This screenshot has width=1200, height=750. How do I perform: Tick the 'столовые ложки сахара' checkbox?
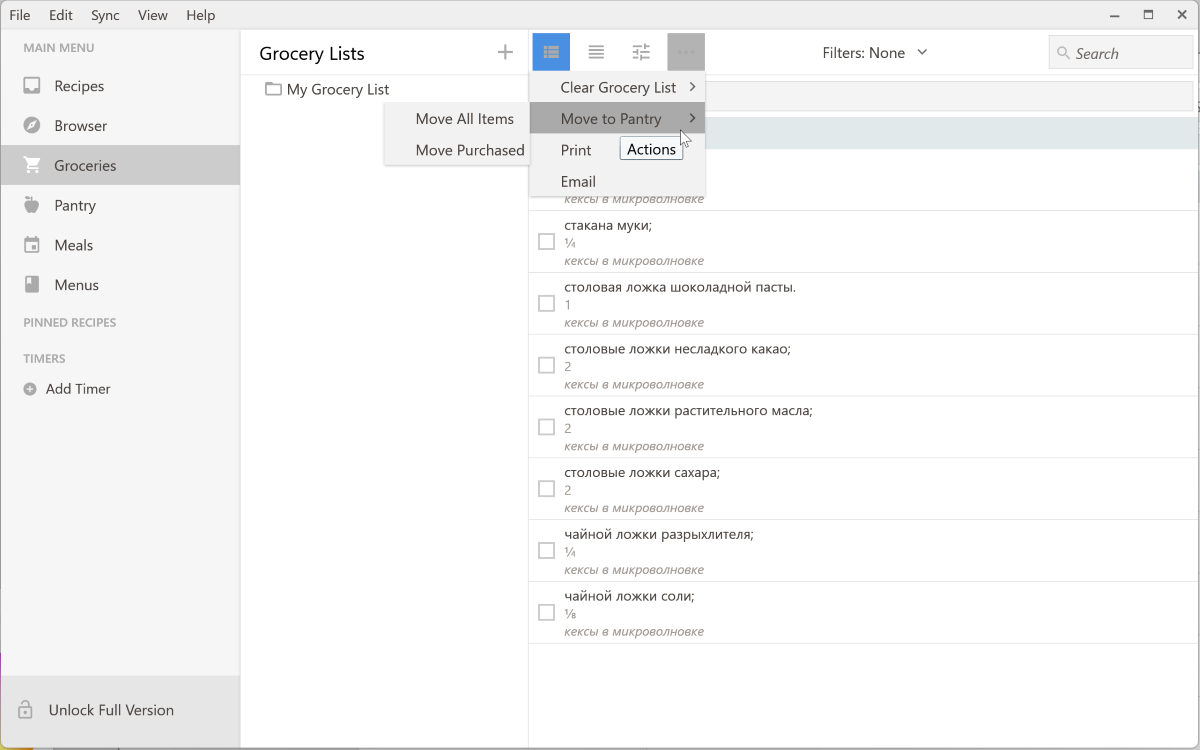(546, 489)
